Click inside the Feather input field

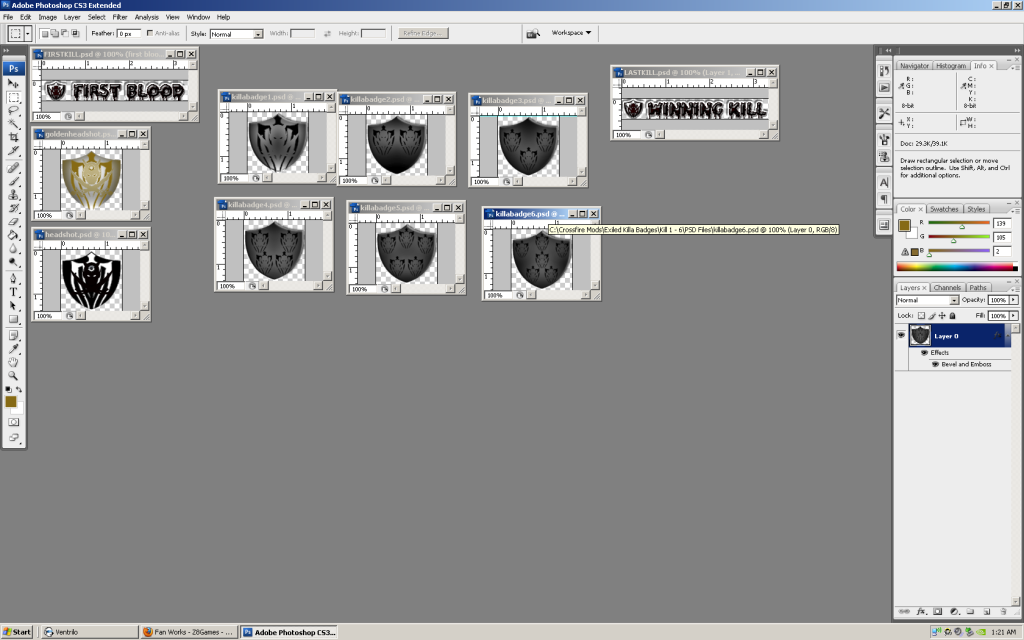point(126,34)
